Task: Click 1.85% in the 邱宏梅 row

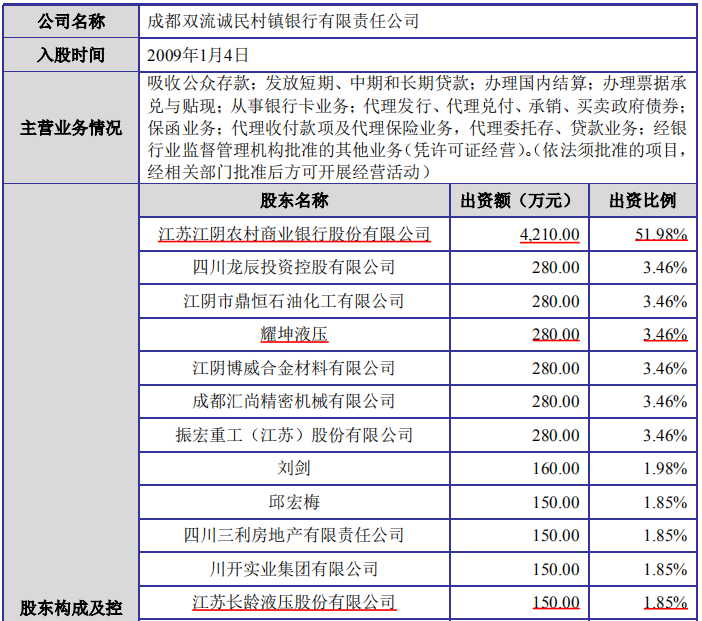Action: tap(665, 502)
